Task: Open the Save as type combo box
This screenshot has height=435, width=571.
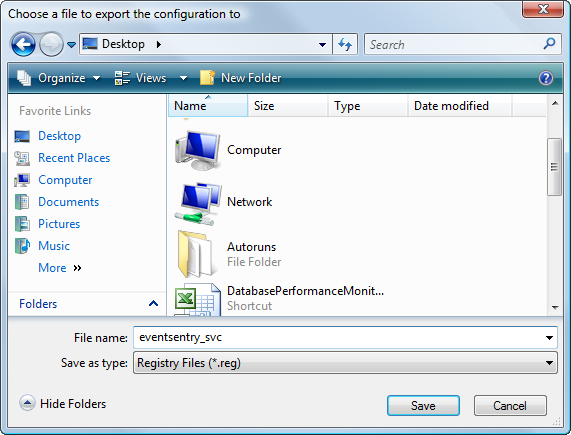Action: [x=345, y=363]
